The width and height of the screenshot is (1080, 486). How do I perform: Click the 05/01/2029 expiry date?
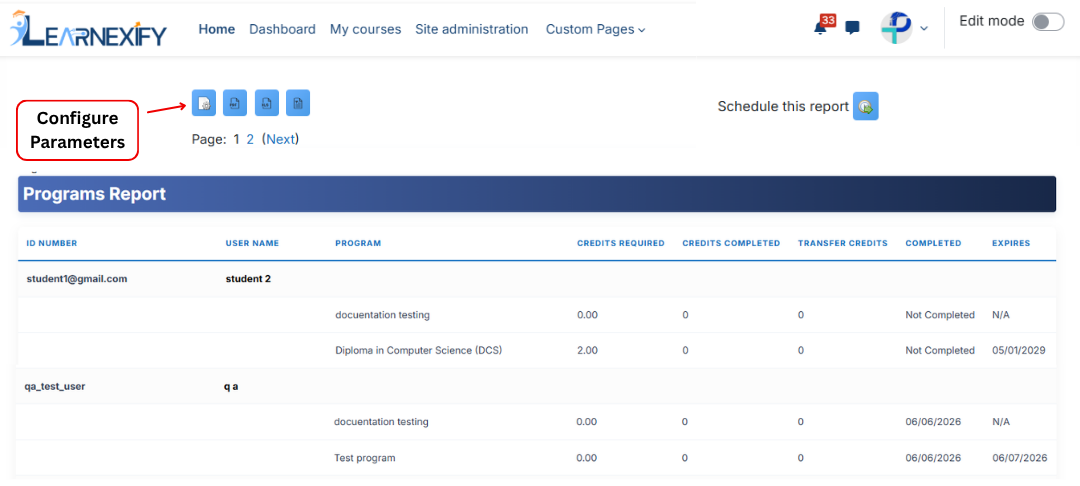1019,350
